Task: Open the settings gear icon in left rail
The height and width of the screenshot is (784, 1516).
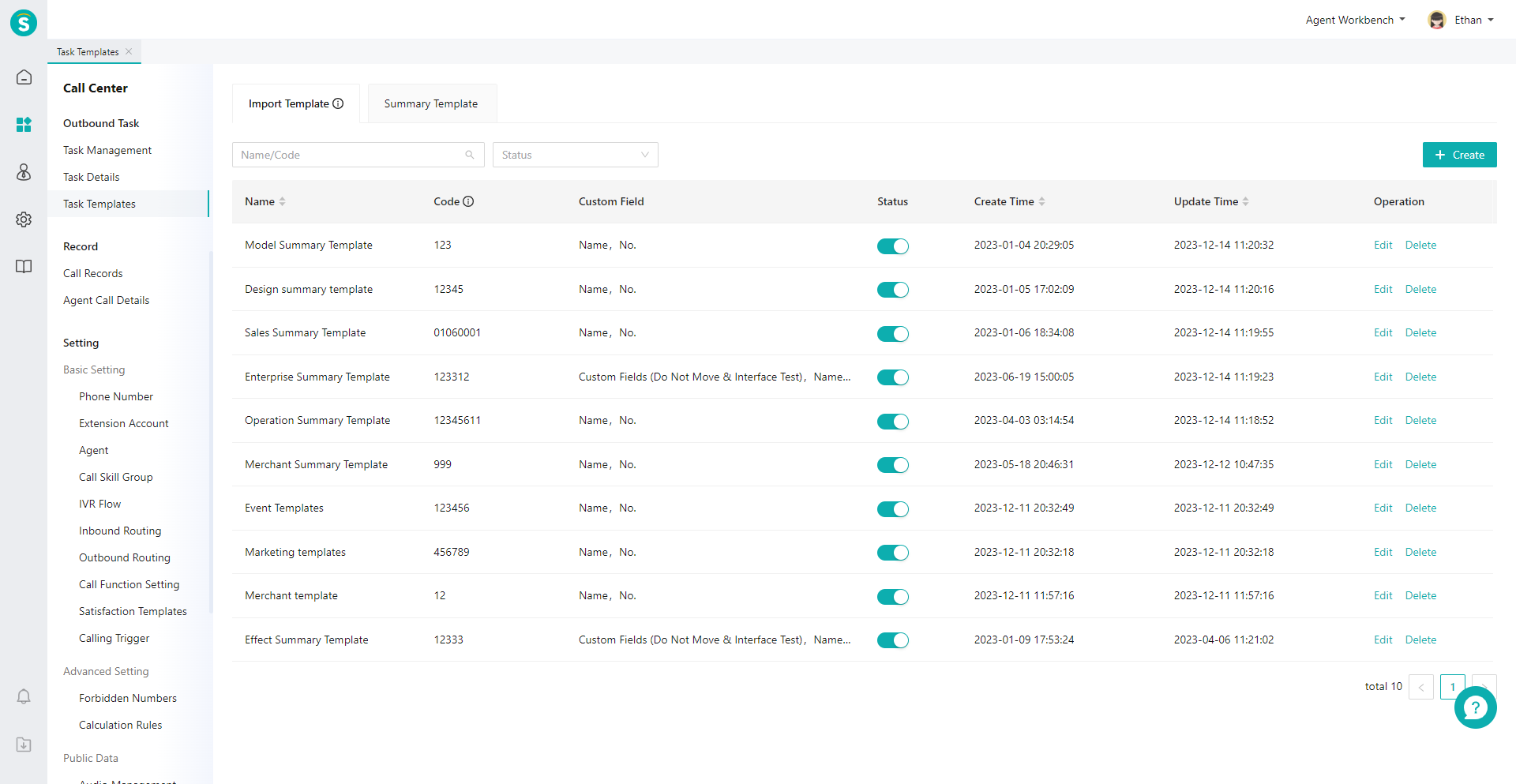Action: [x=24, y=219]
